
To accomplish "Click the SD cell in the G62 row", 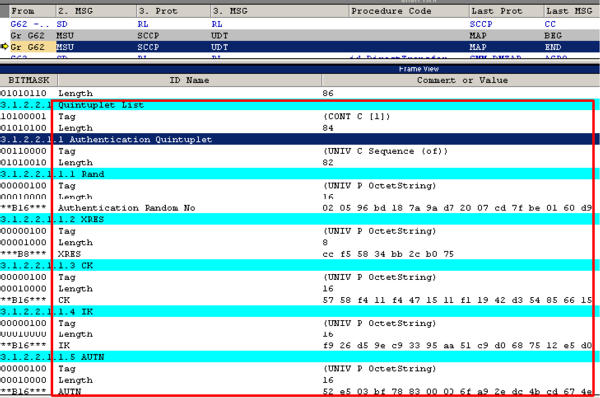I will coord(62,24).
